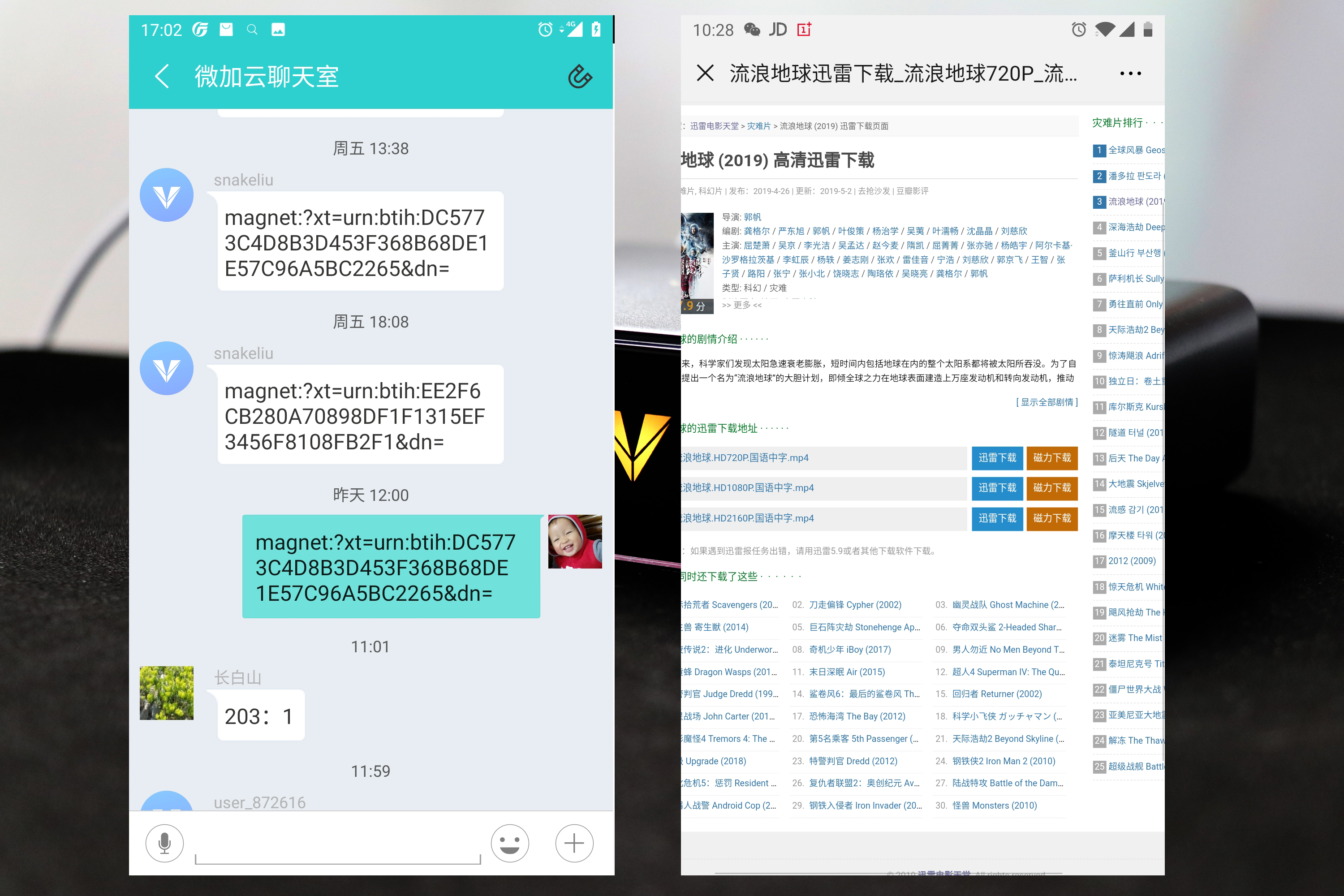Open 末日深眠 Air (2015) link
Screen dimensions: 1344x896
[847, 672]
